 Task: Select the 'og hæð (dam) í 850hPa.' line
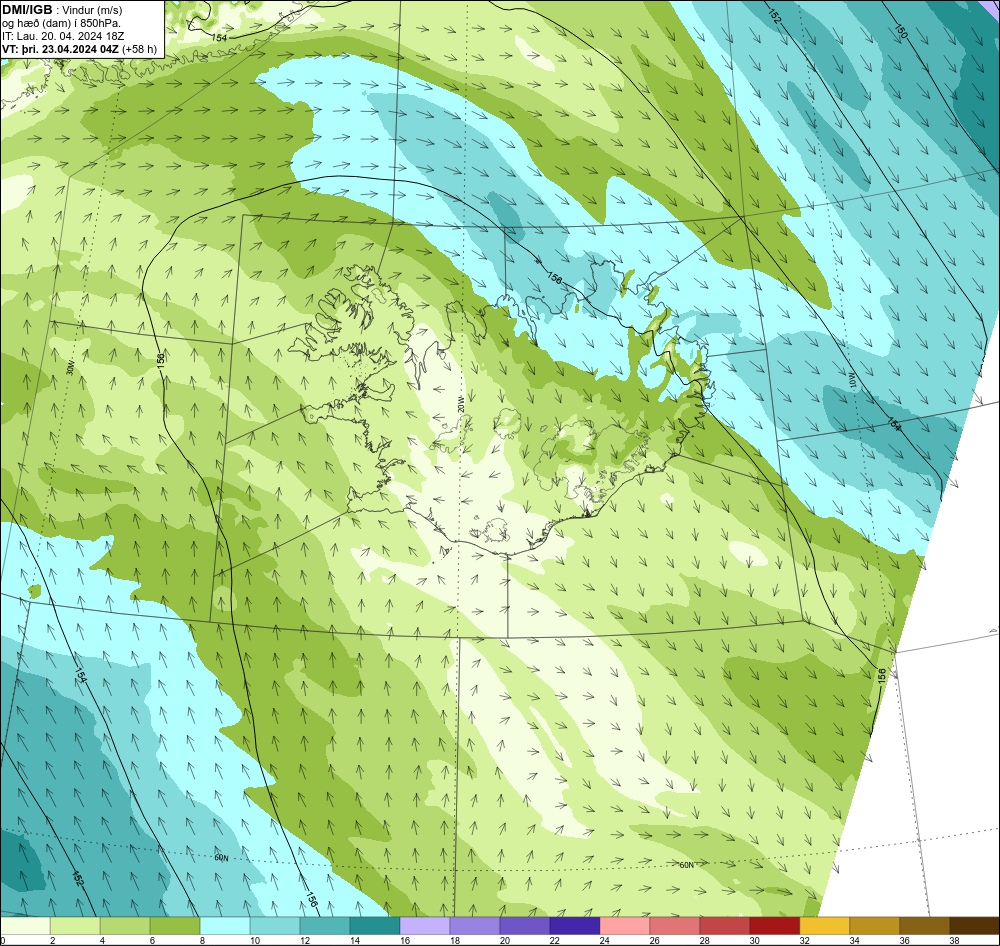61,23
